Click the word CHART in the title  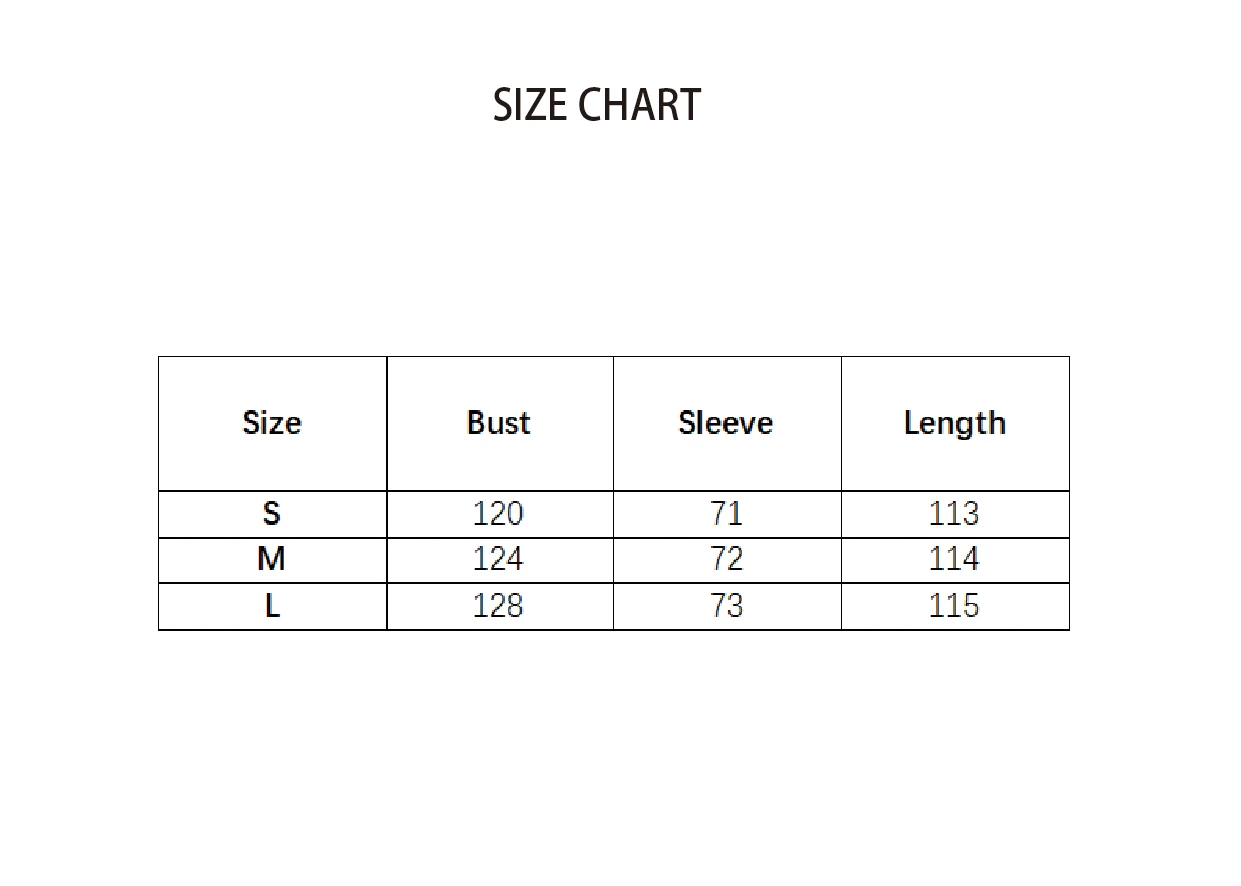(639, 105)
